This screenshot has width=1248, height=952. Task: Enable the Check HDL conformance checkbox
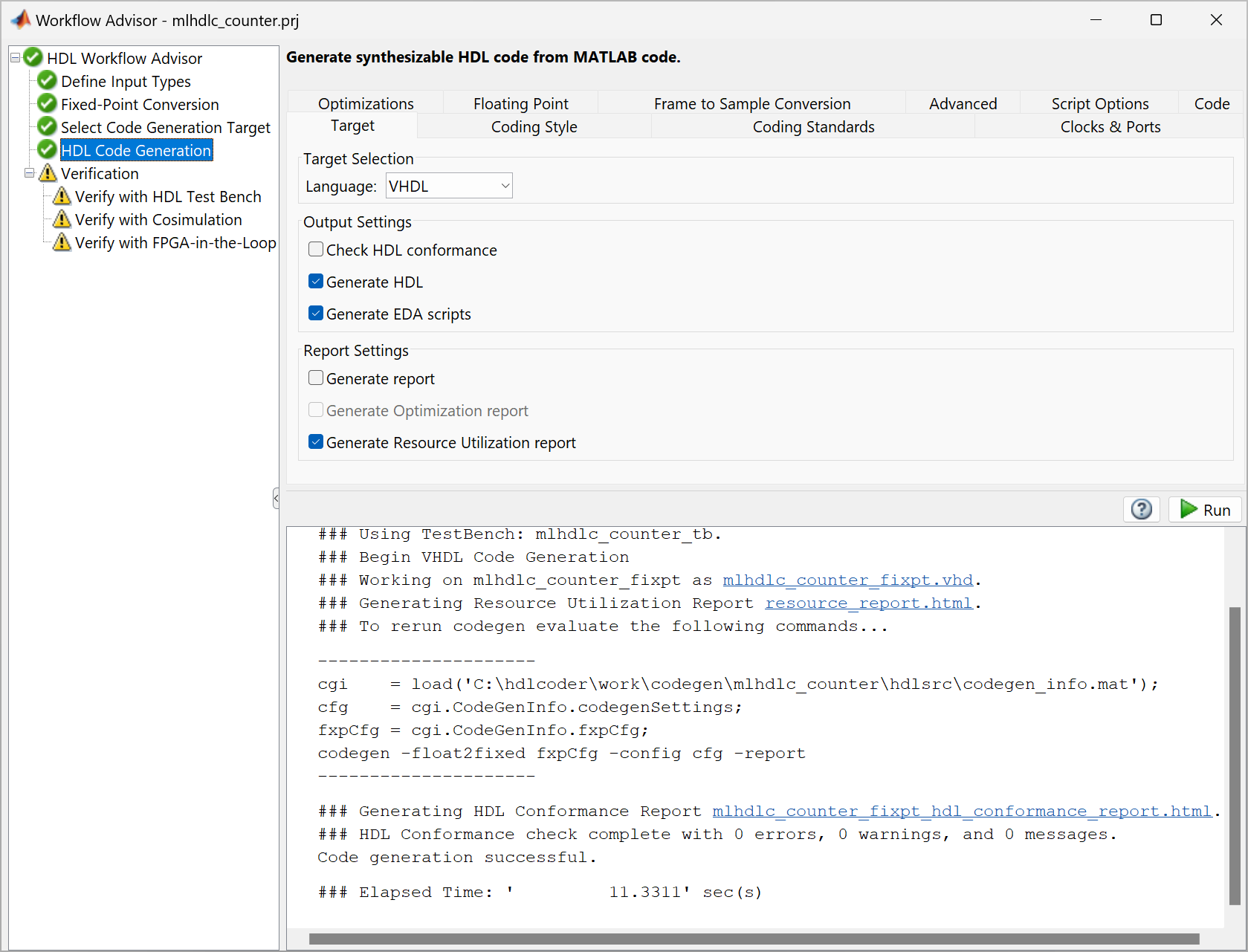(x=316, y=249)
